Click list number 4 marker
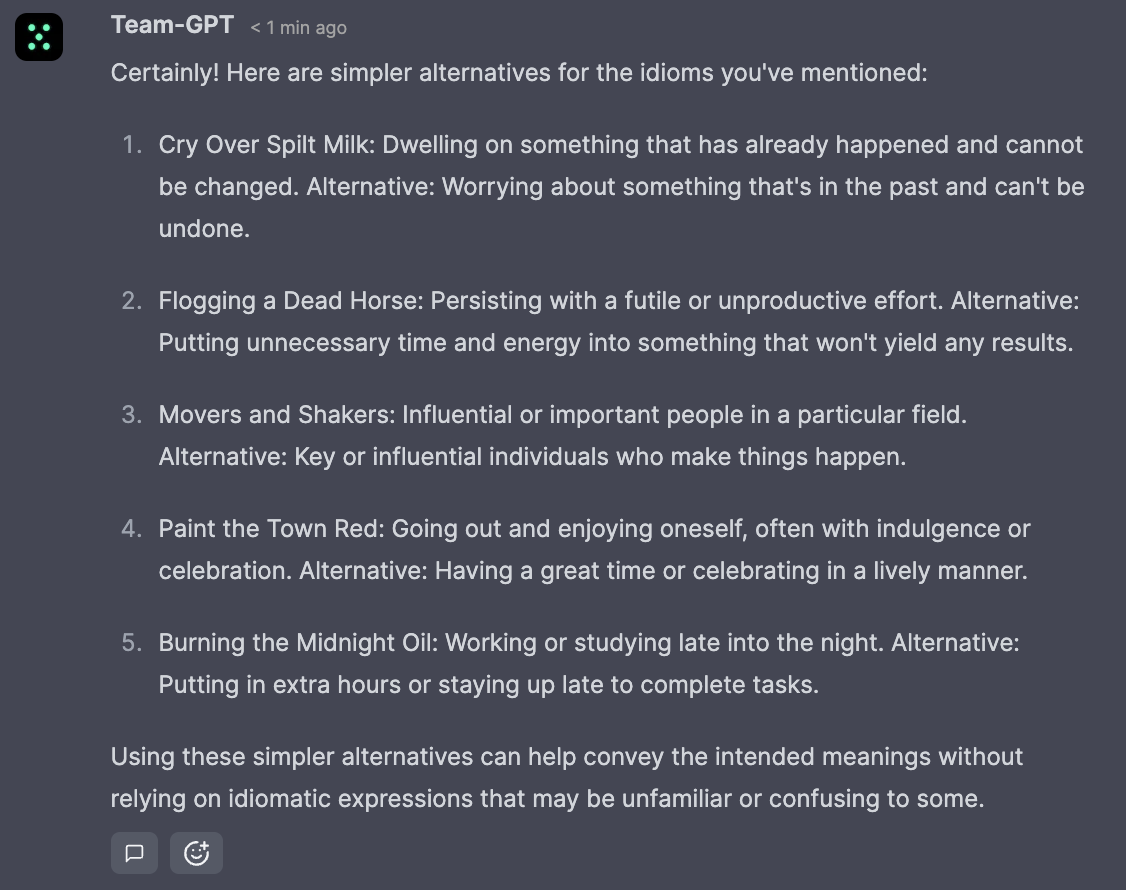Screen dimensions: 1126x890 tap(132, 529)
